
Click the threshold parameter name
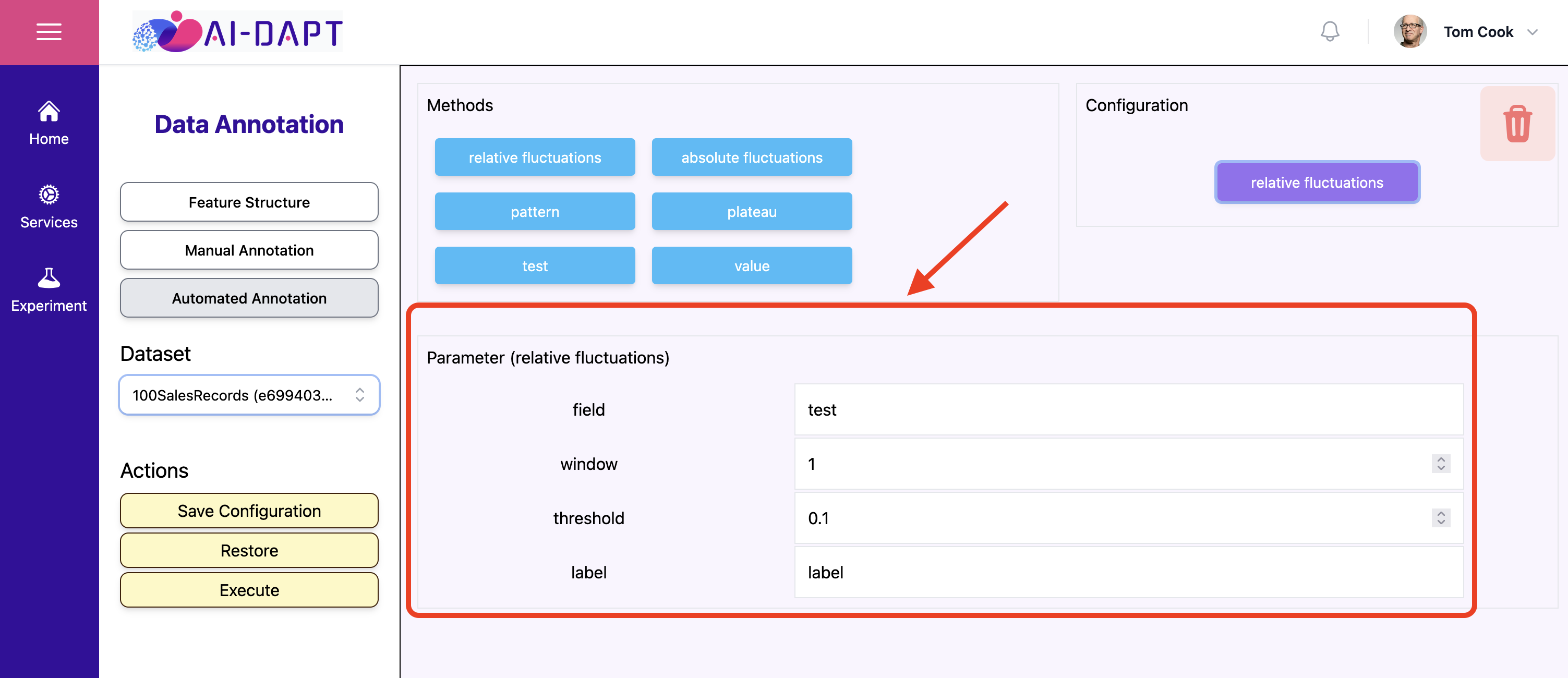588,518
